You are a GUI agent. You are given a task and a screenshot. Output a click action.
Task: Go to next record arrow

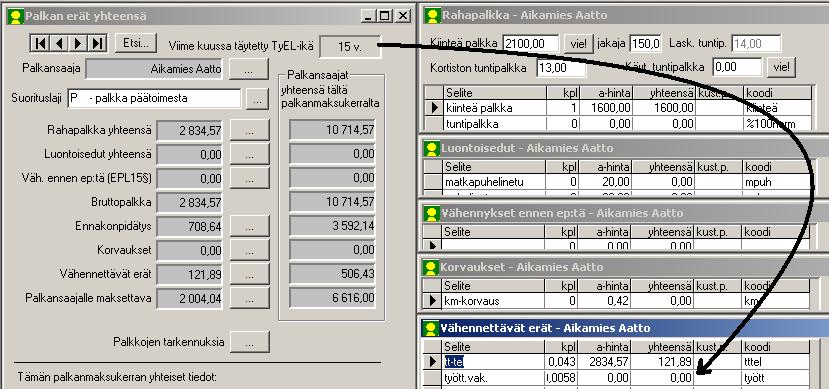click(78, 43)
